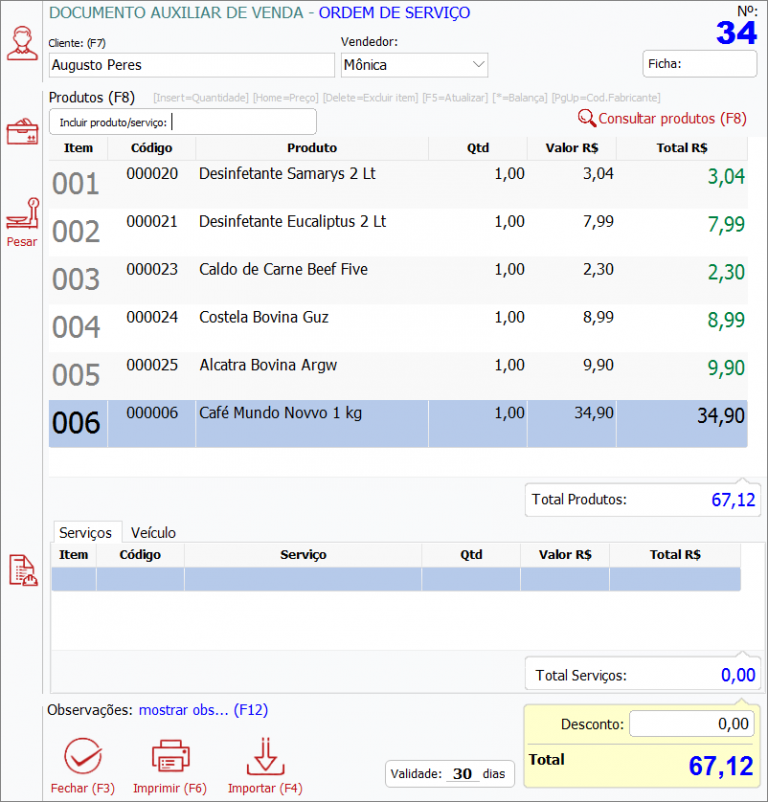Click the customer profile icon in sidebar
The height and width of the screenshot is (802, 768).
tap(21, 43)
